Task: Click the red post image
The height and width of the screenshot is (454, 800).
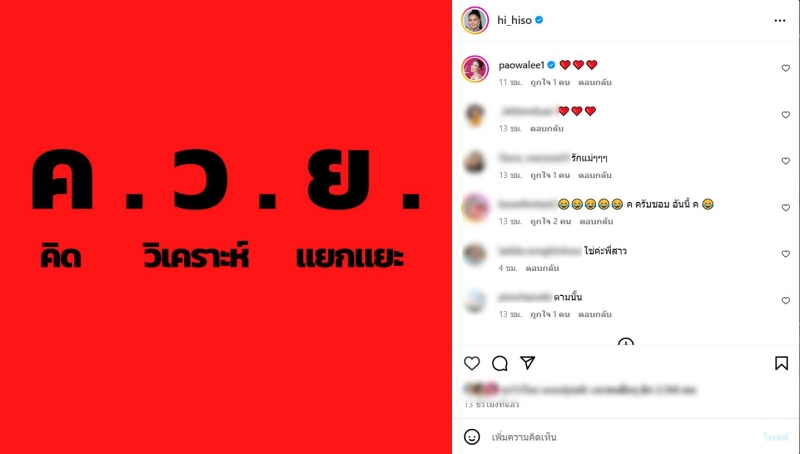Action: (x=226, y=227)
